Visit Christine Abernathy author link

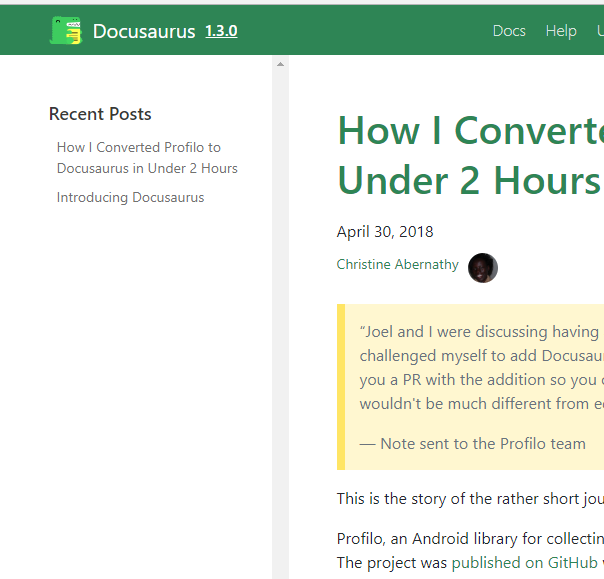click(x=398, y=264)
